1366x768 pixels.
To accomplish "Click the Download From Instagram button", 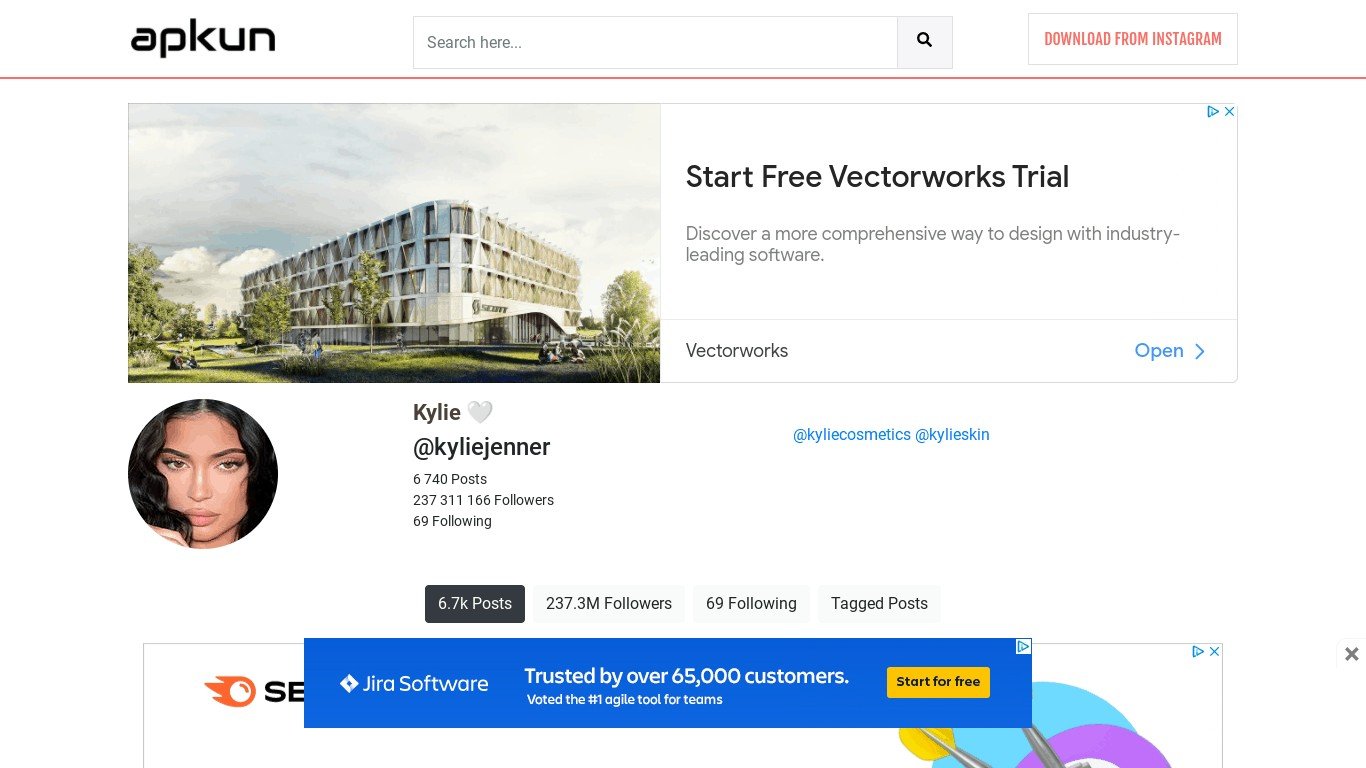I will point(1133,39).
